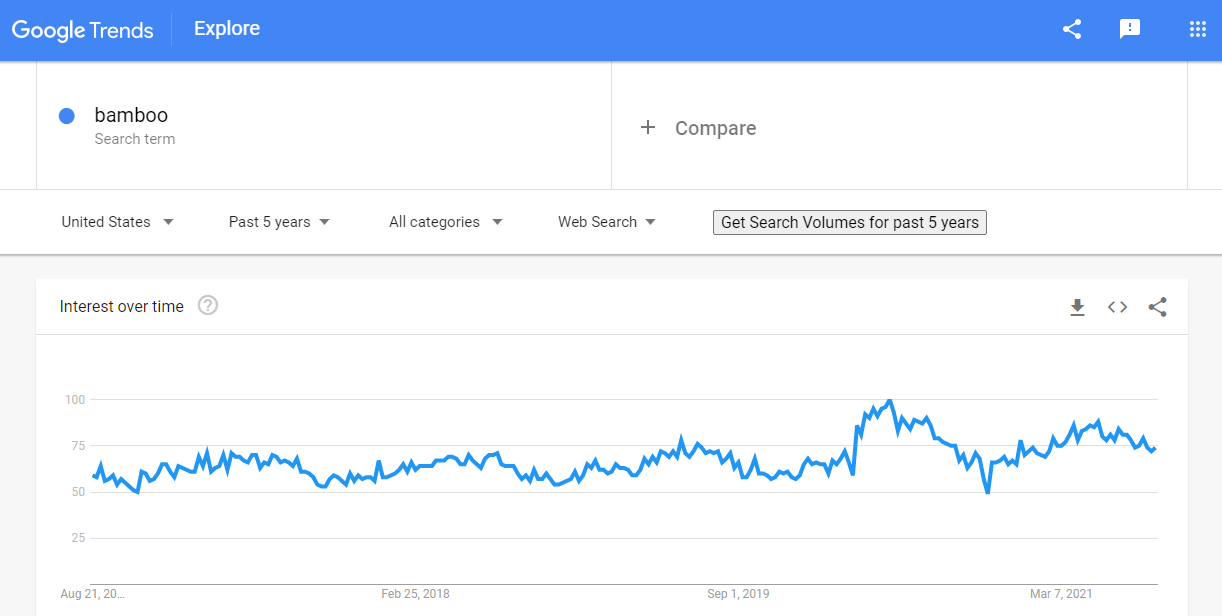Click the share icon in the header
Viewport: 1222px width, 616px height.
[1072, 29]
